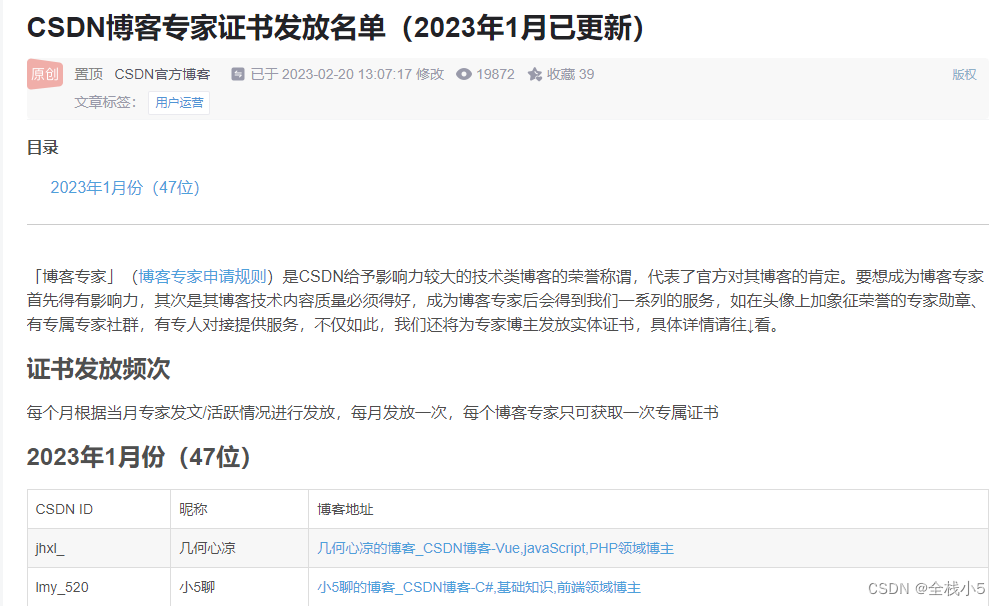
Task: Click the lmy_520 ID cell
Action: 99,587
